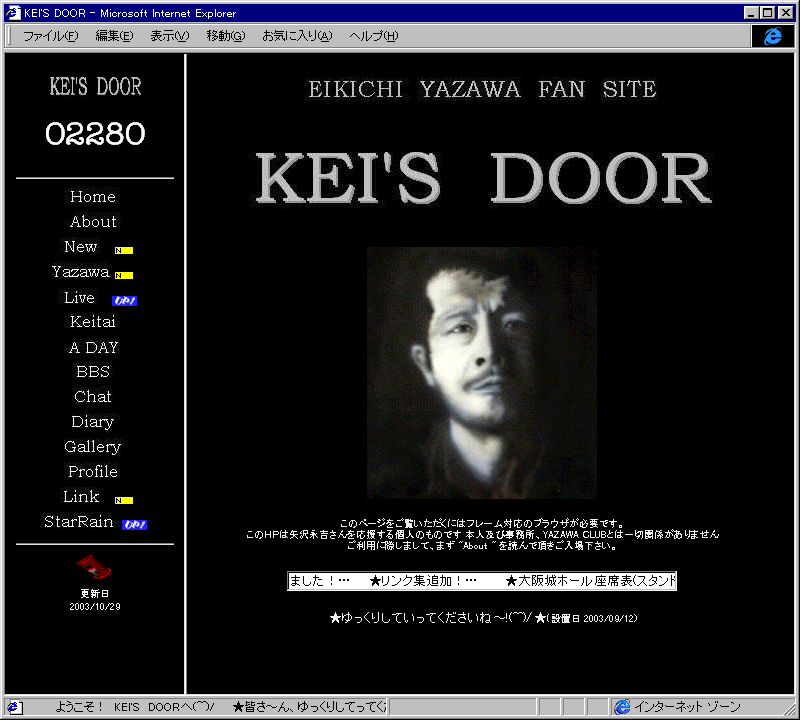
Task: Minimize the Internet Explorer window
Action: (x=751, y=13)
